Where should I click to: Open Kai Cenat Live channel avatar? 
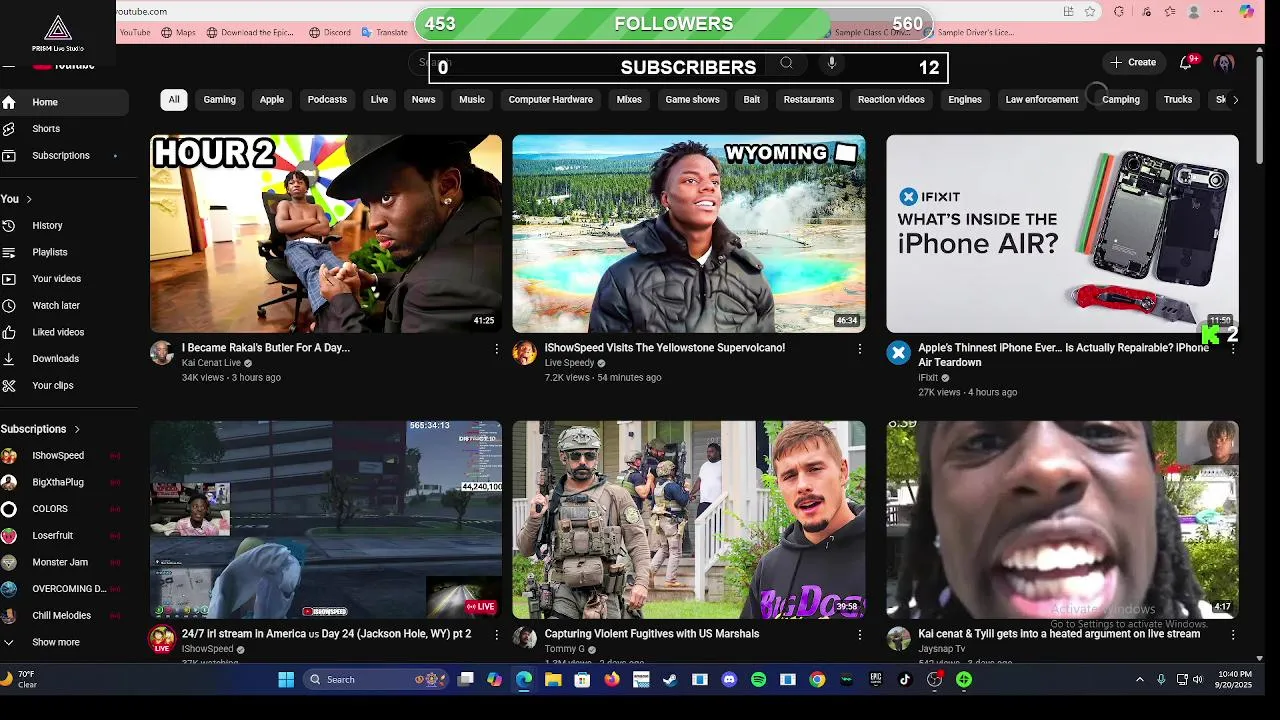[162, 352]
